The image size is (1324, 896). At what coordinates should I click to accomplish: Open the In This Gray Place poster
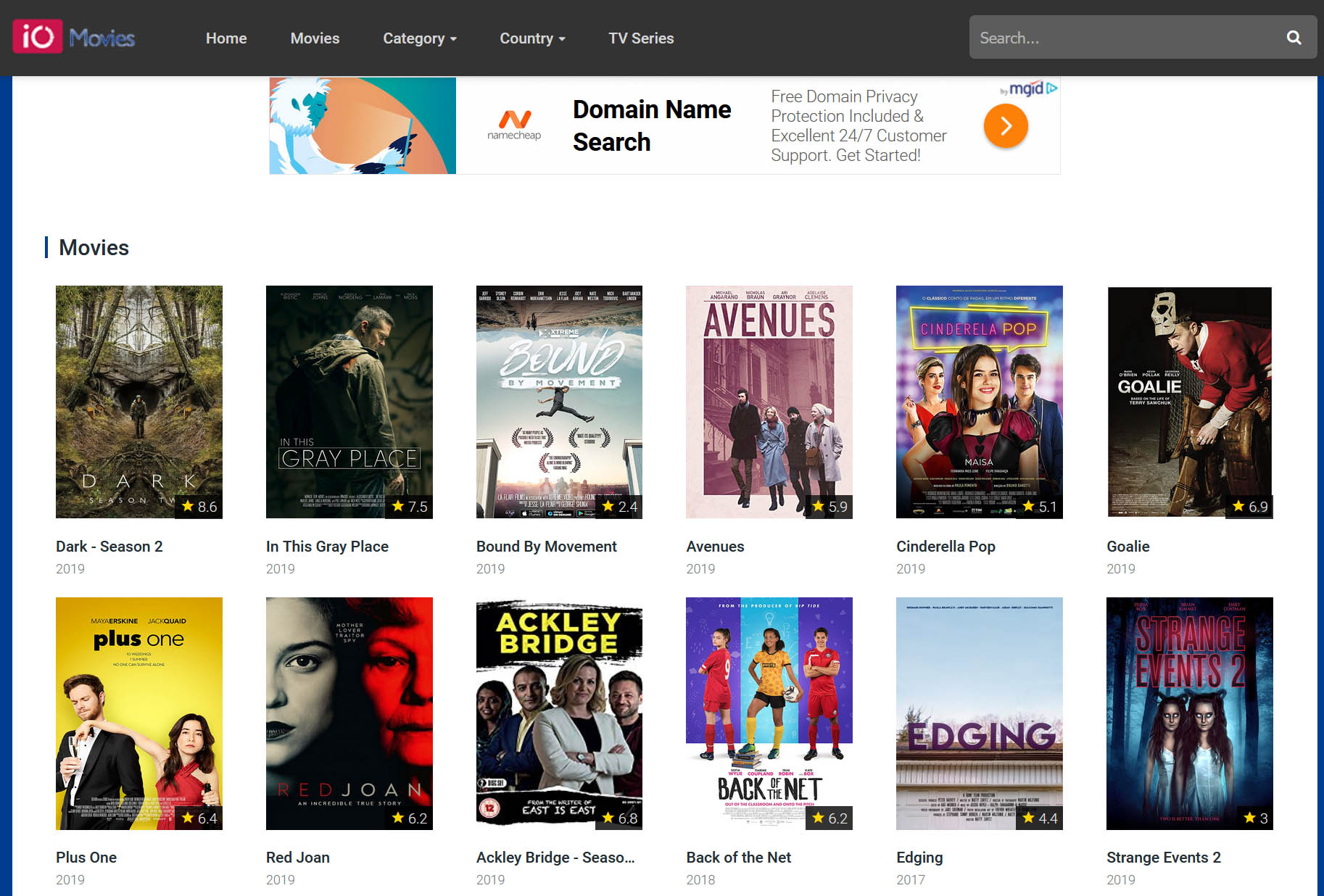point(349,402)
